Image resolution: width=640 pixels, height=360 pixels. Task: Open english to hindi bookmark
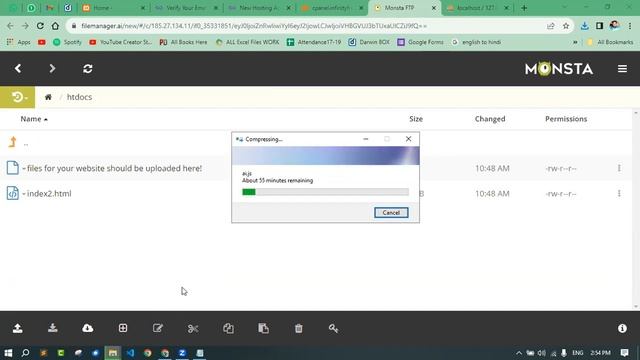[476, 42]
